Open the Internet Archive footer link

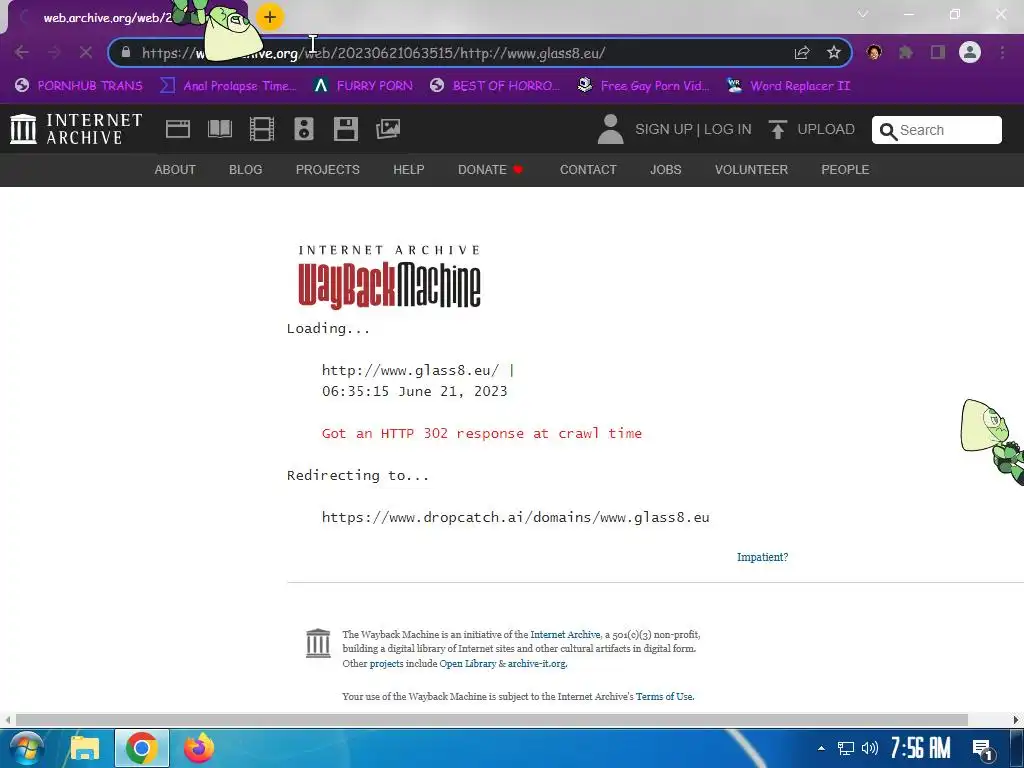coord(565,634)
